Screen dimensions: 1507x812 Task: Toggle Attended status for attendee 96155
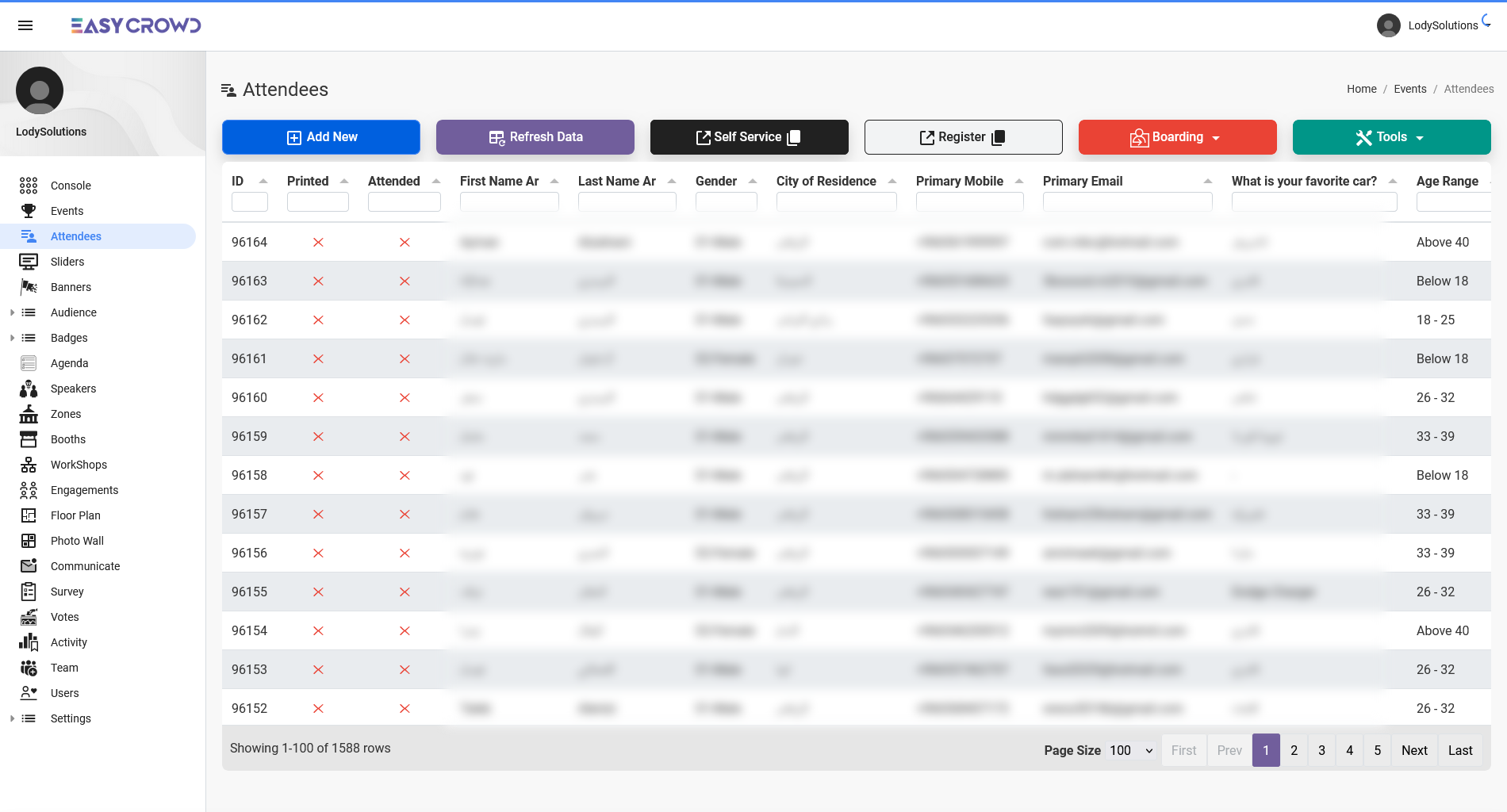click(x=405, y=592)
